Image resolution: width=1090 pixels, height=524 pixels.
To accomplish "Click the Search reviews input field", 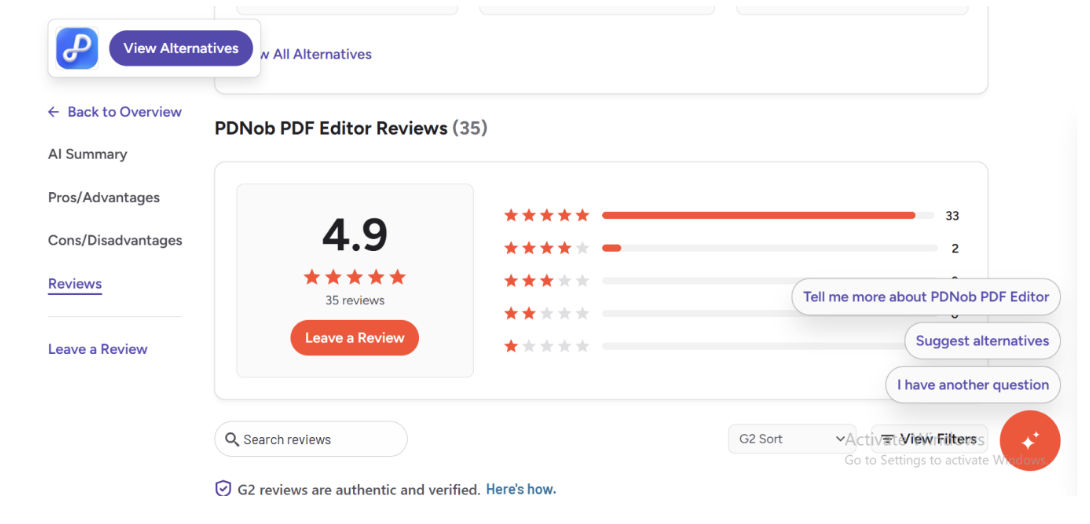I will [x=320, y=440].
